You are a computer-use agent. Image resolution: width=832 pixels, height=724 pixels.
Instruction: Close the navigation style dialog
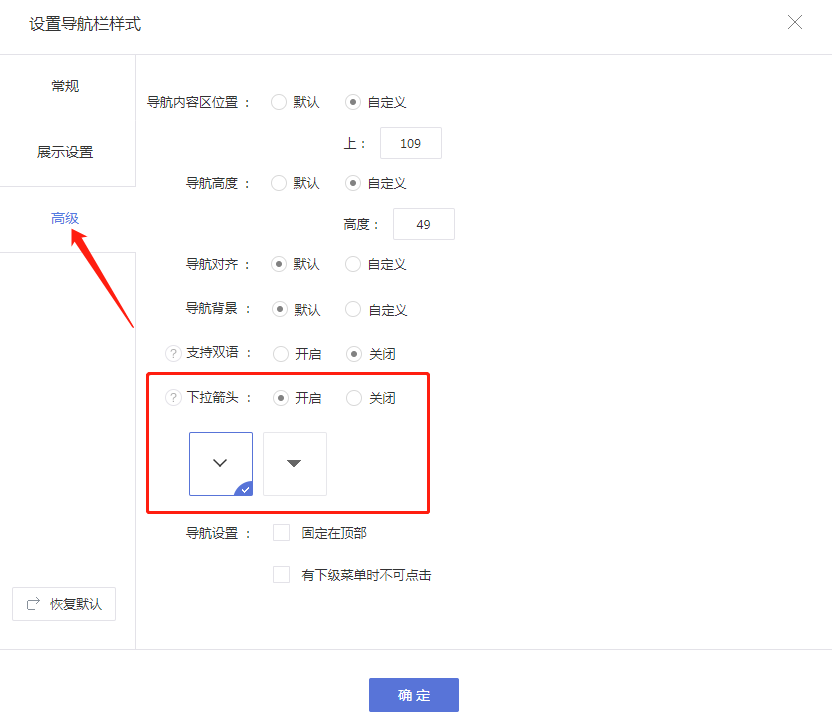794,22
